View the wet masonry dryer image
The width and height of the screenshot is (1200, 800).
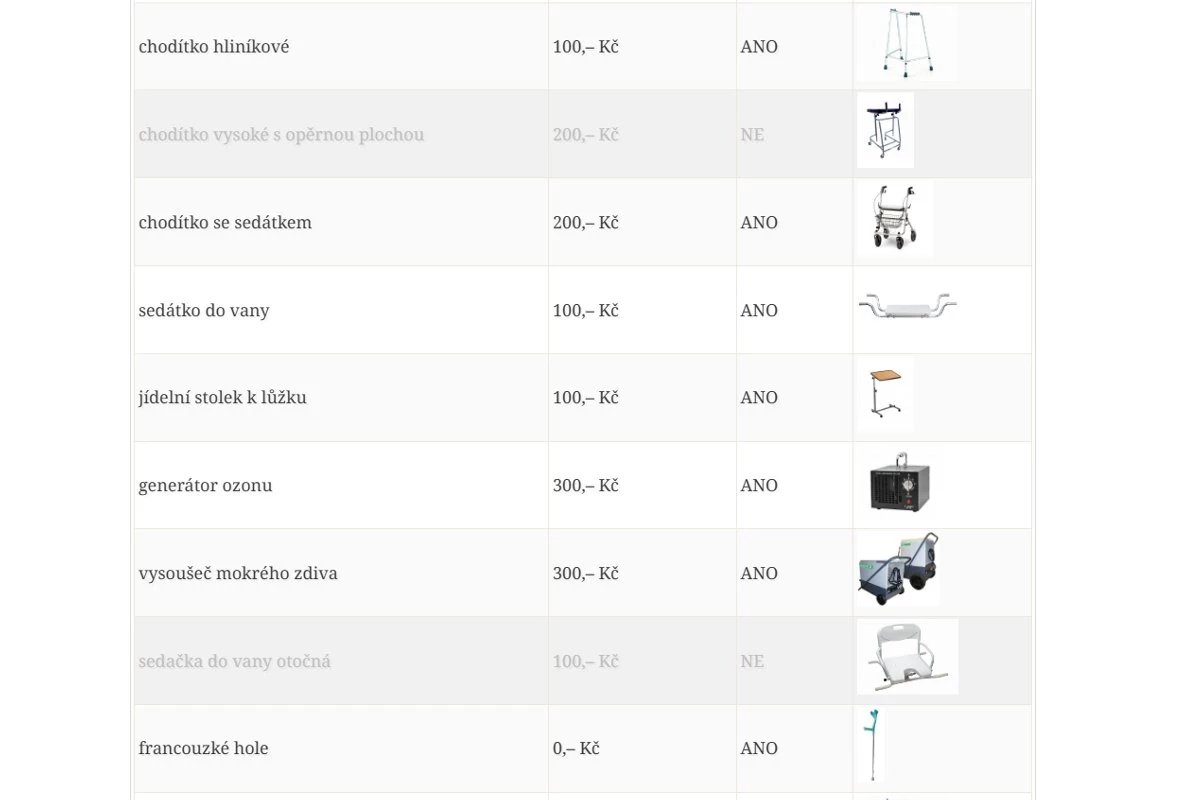pyautogui.click(x=897, y=570)
